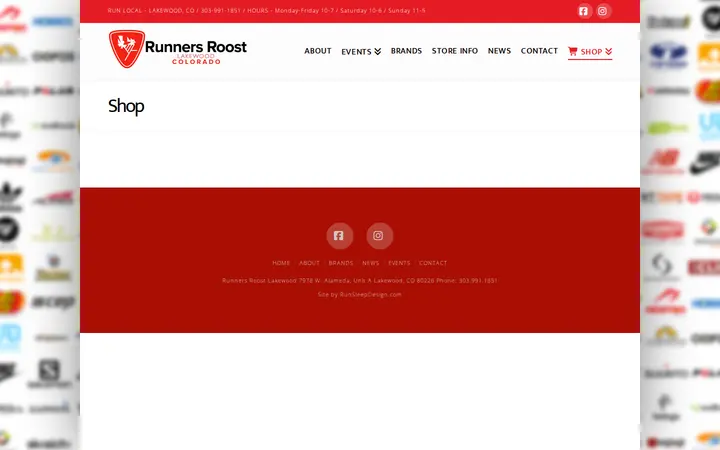Viewport: 720px width, 450px height.
Task: Follow footer News link
Action: point(371,263)
